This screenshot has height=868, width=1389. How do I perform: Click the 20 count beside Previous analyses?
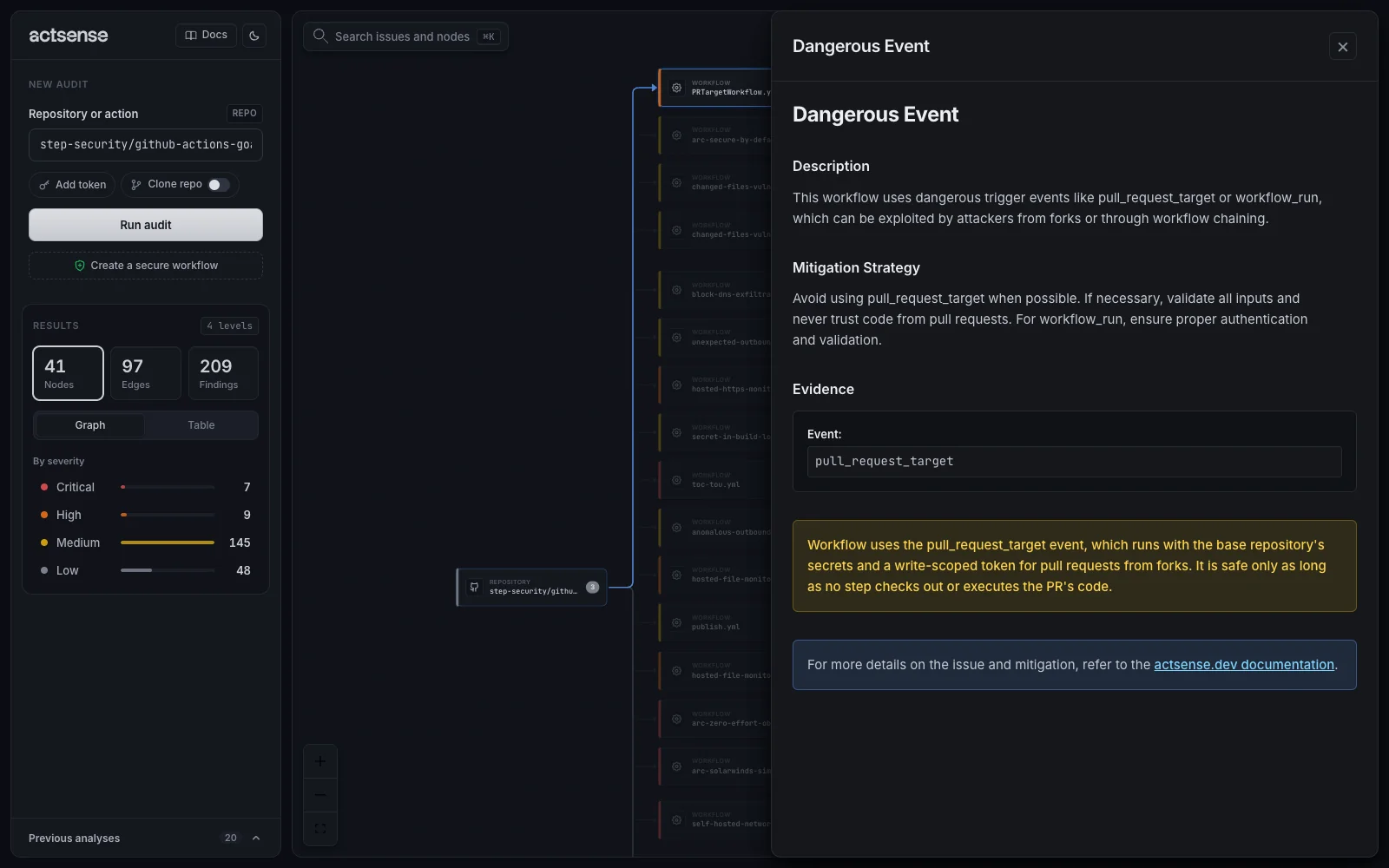pyautogui.click(x=230, y=838)
